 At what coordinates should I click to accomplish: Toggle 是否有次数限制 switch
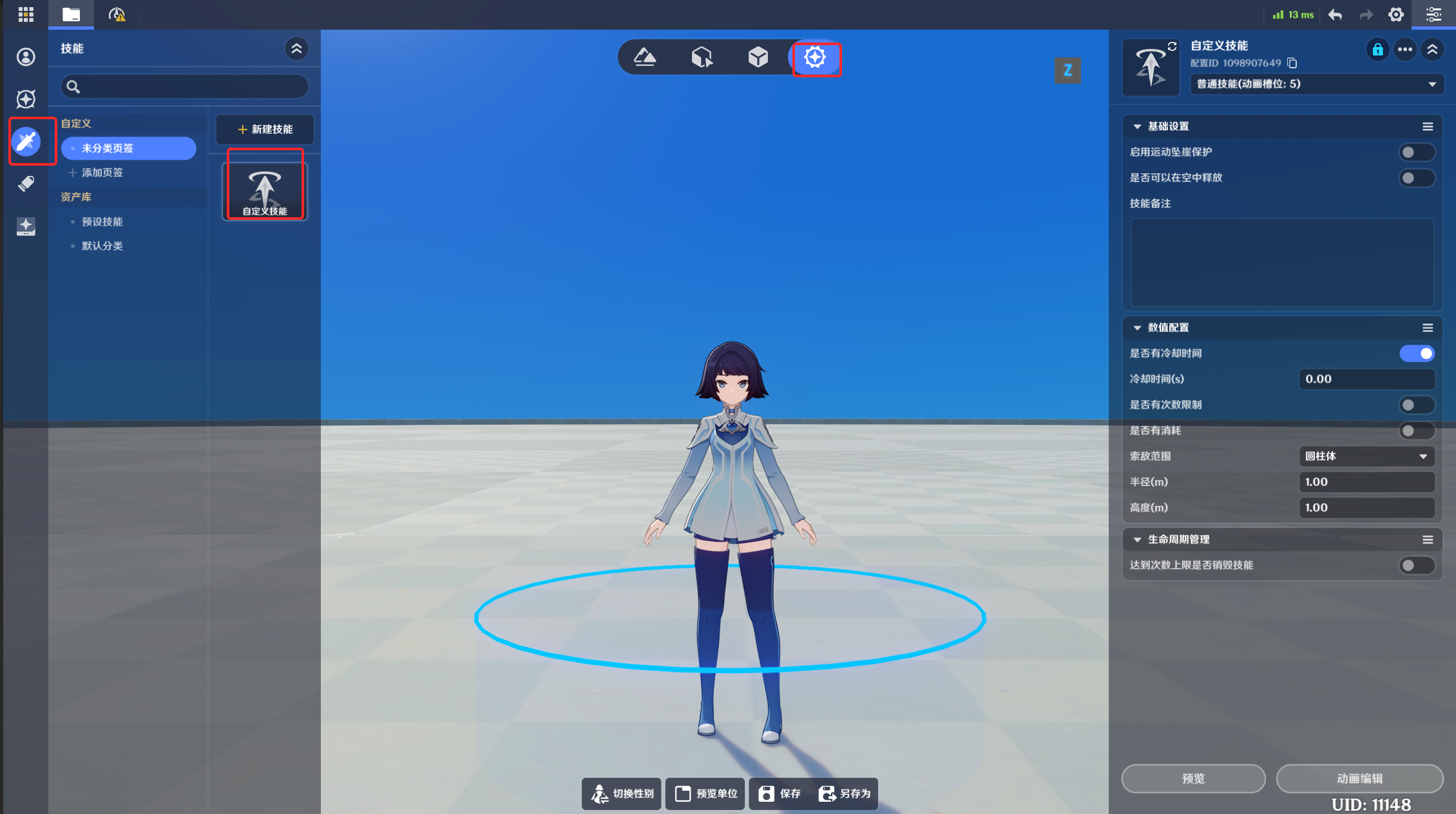(1416, 405)
